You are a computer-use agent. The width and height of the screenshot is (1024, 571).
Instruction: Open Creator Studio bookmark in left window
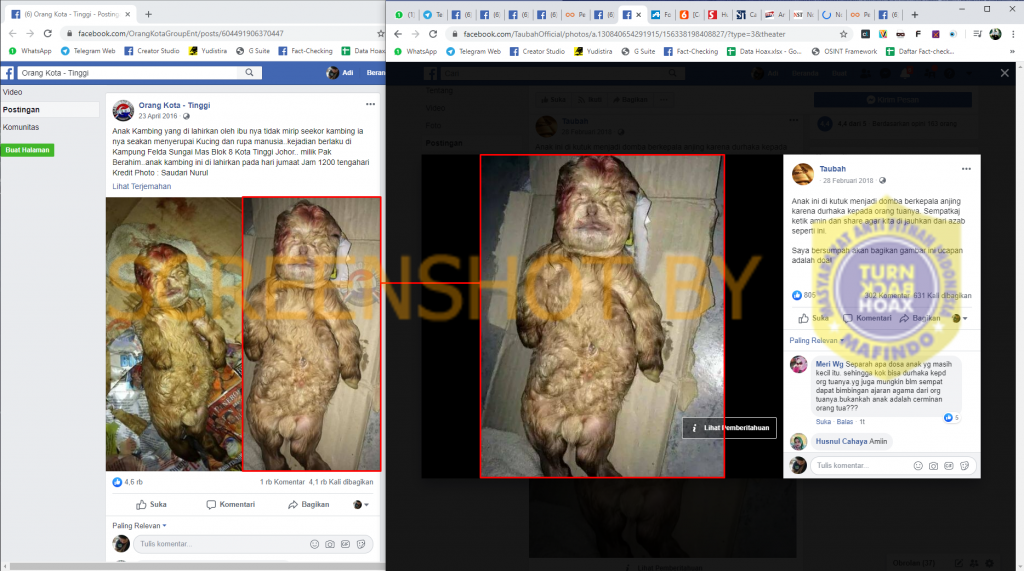[x=152, y=51]
